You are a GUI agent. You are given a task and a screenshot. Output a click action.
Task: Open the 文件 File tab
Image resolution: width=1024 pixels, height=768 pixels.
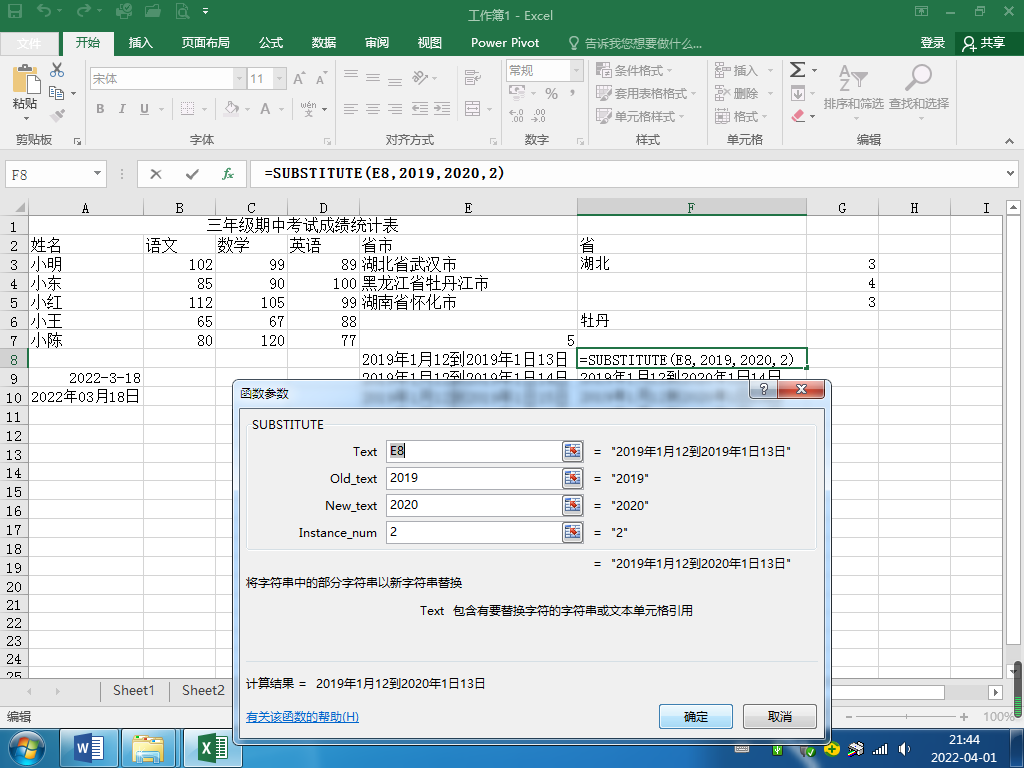point(29,43)
